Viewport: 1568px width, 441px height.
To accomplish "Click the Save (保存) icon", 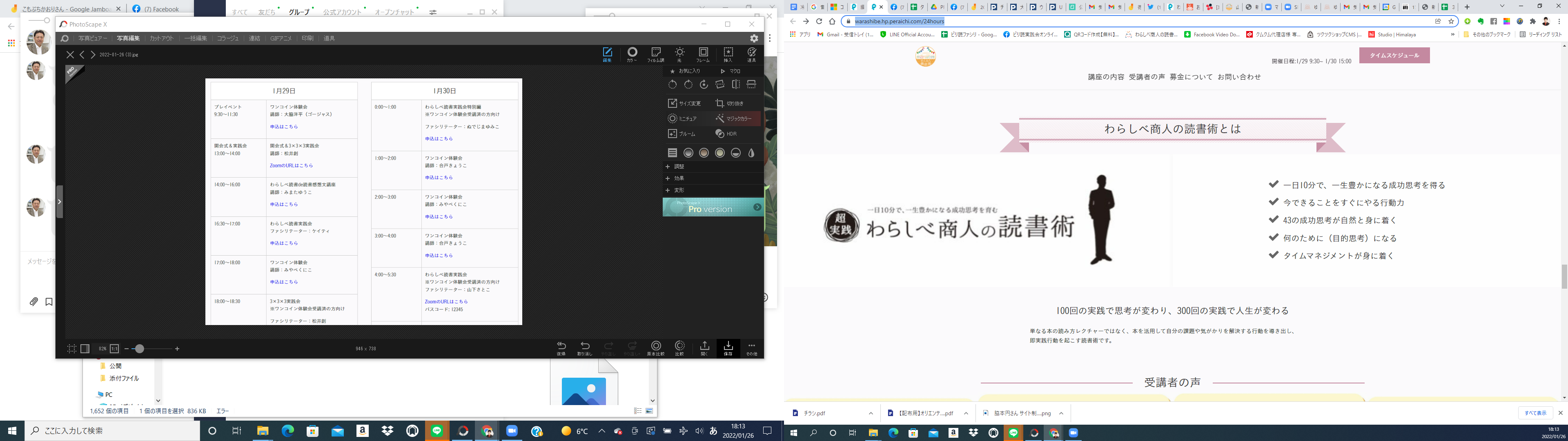I will pos(728,348).
